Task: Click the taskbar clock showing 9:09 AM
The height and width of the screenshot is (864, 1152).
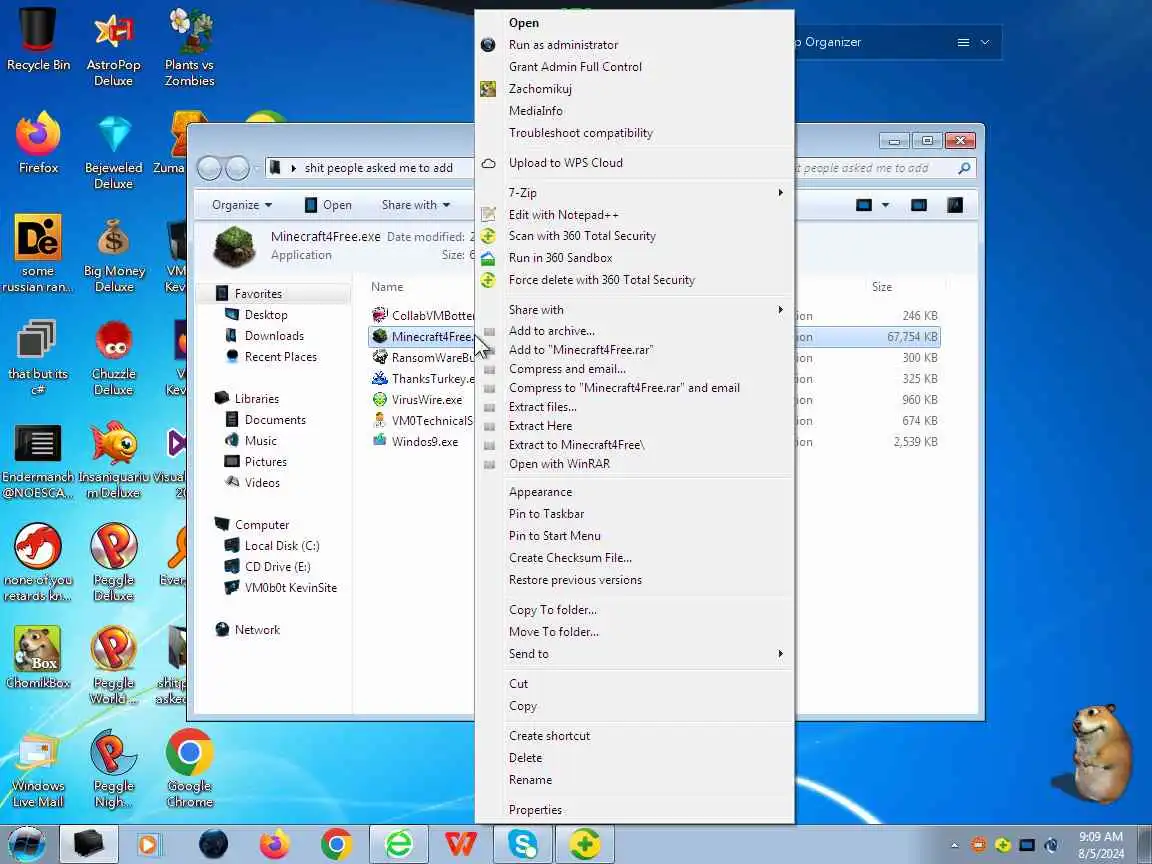Action: coord(1101,845)
